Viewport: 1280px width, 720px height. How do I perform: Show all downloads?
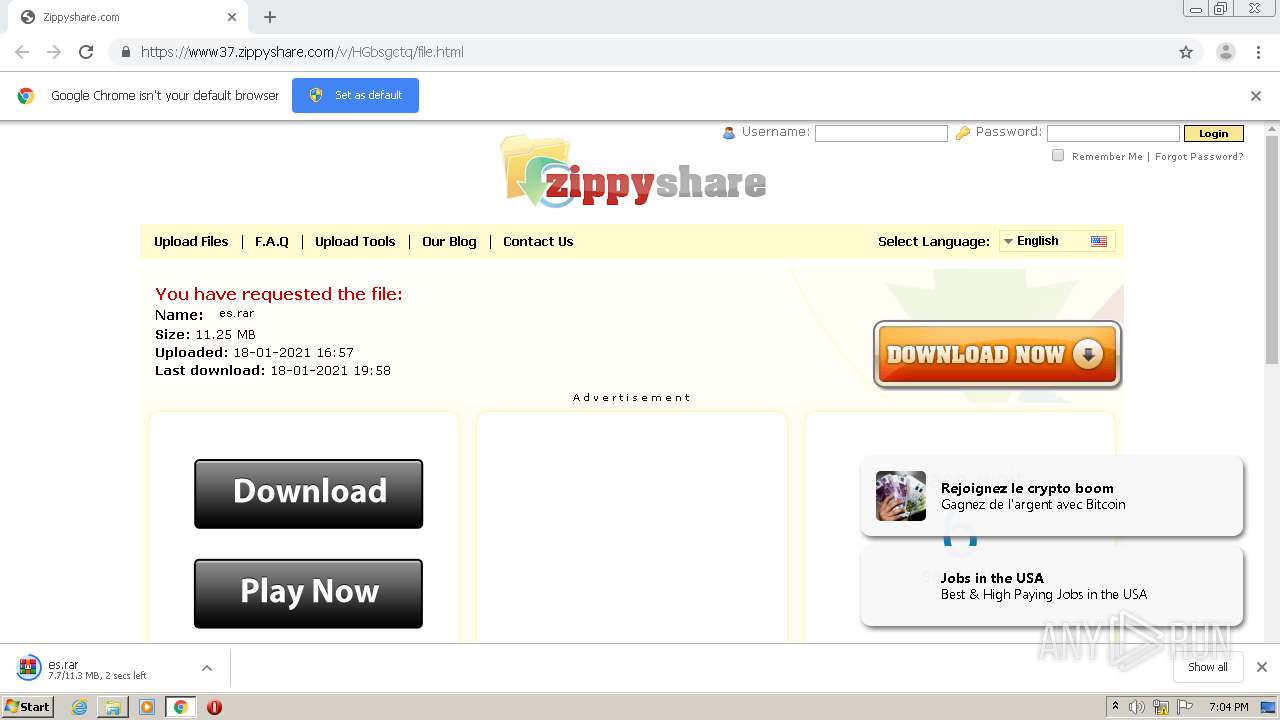(1208, 667)
